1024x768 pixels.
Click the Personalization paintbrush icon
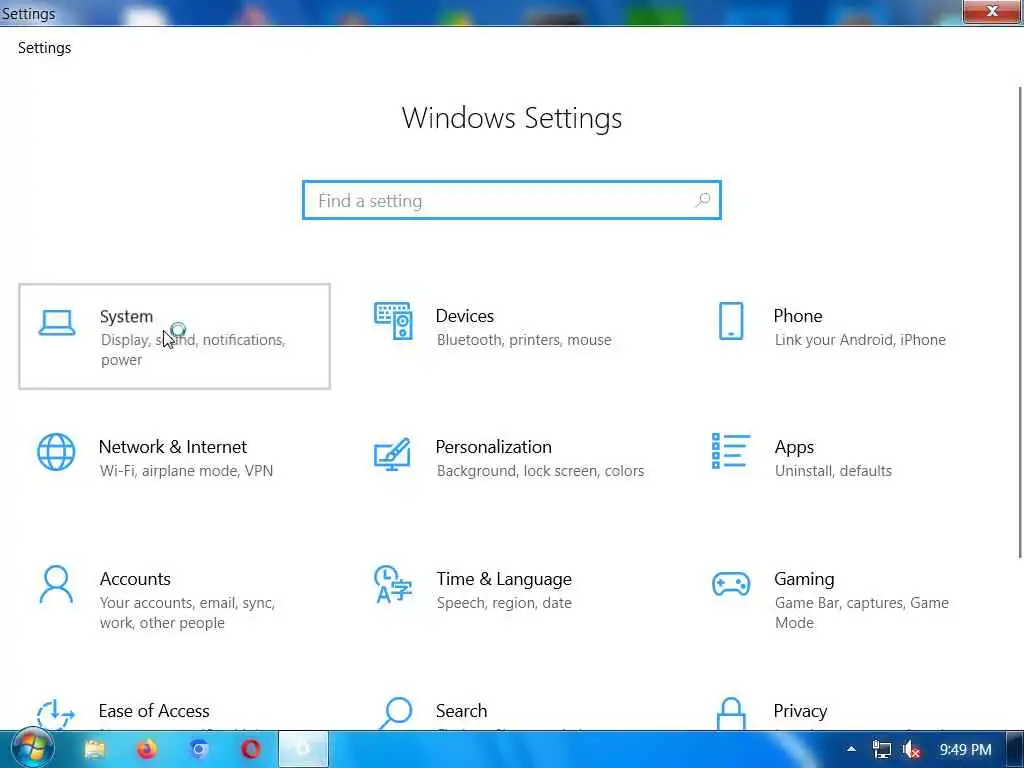392,455
